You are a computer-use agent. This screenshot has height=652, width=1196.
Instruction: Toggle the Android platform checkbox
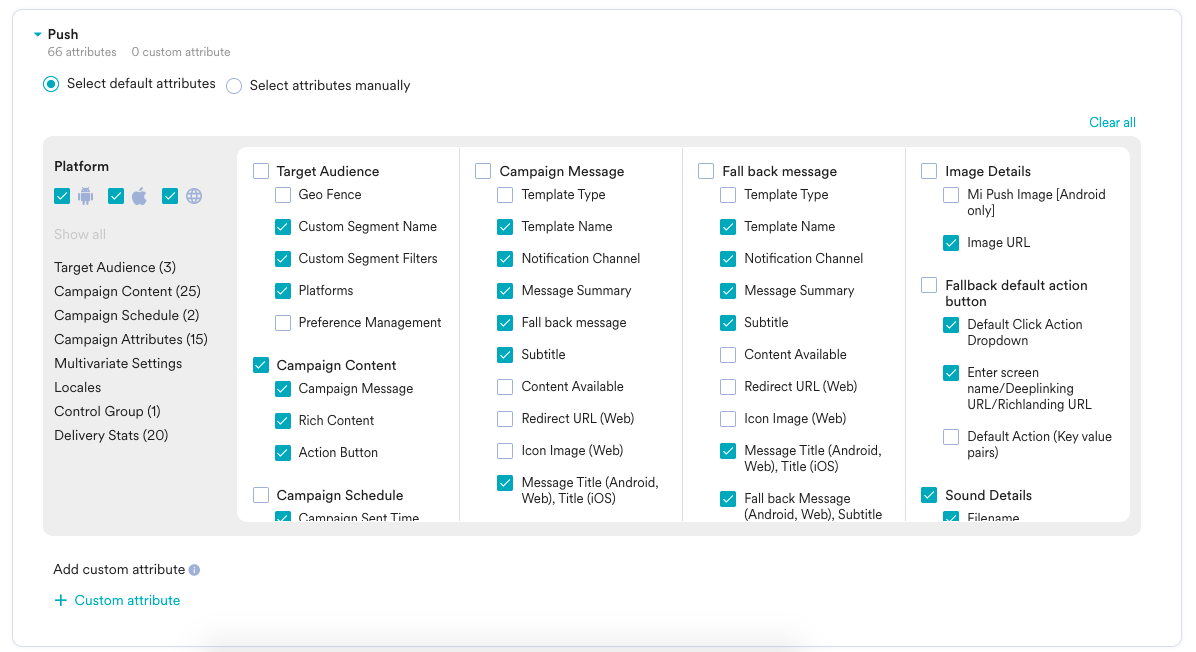tap(62, 196)
